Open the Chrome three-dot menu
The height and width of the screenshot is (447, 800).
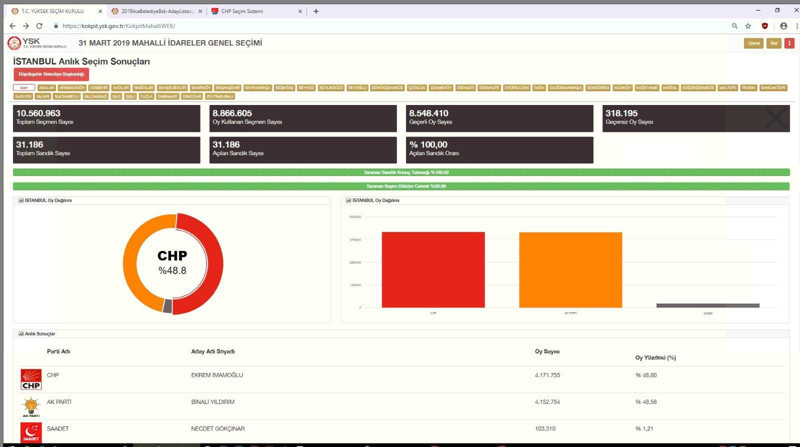click(796, 26)
